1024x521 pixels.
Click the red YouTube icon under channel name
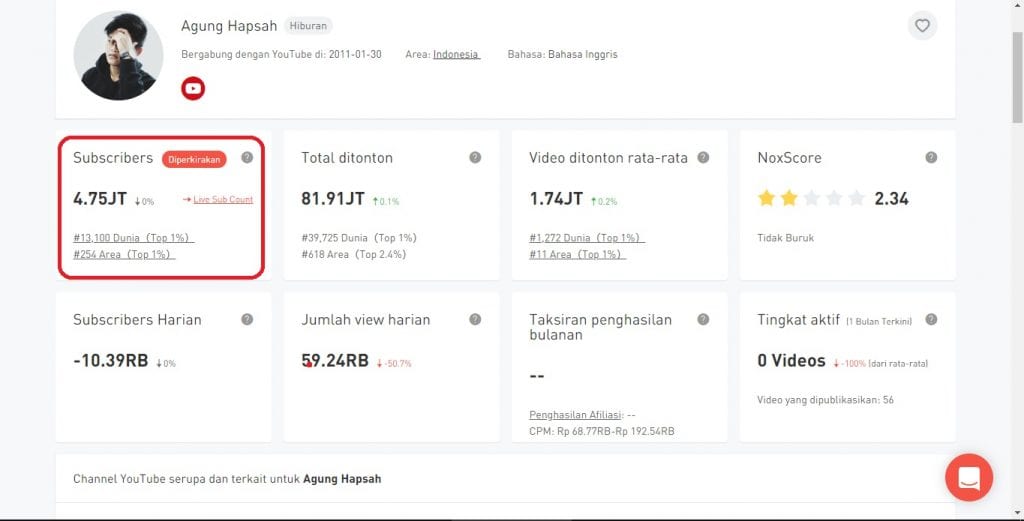point(193,89)
